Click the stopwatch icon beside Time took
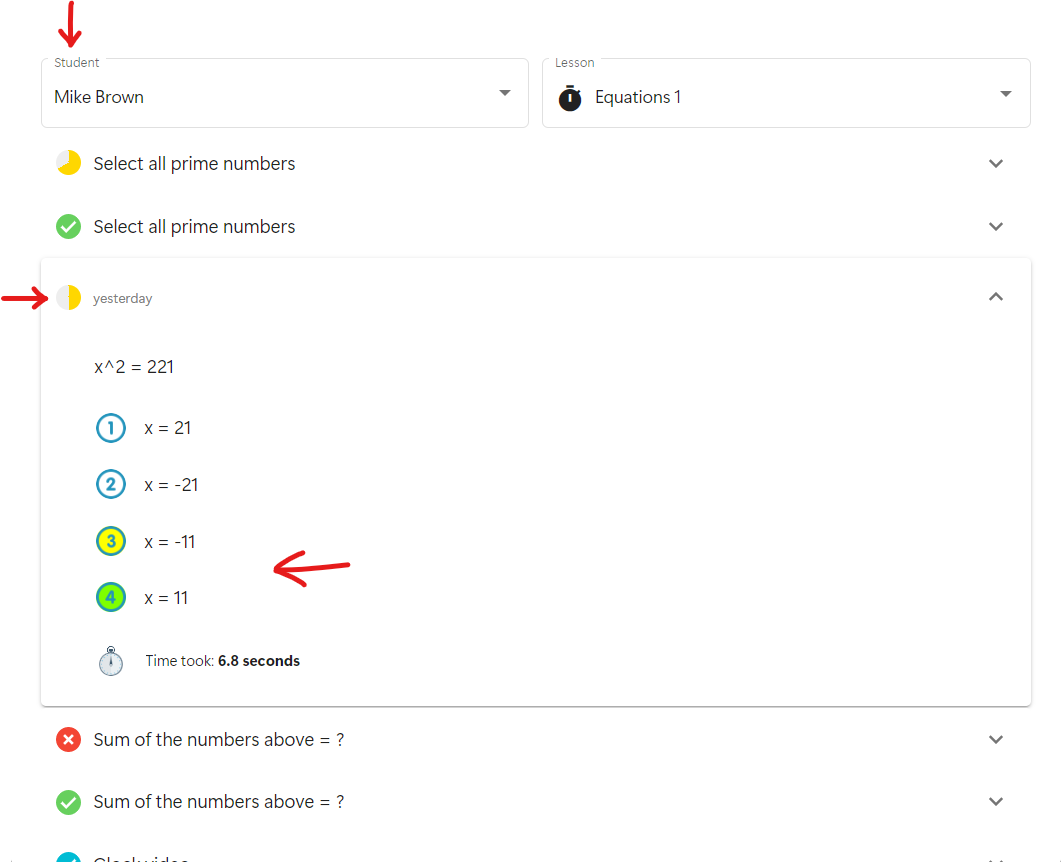1061x862 pixels. pos(111,661)
